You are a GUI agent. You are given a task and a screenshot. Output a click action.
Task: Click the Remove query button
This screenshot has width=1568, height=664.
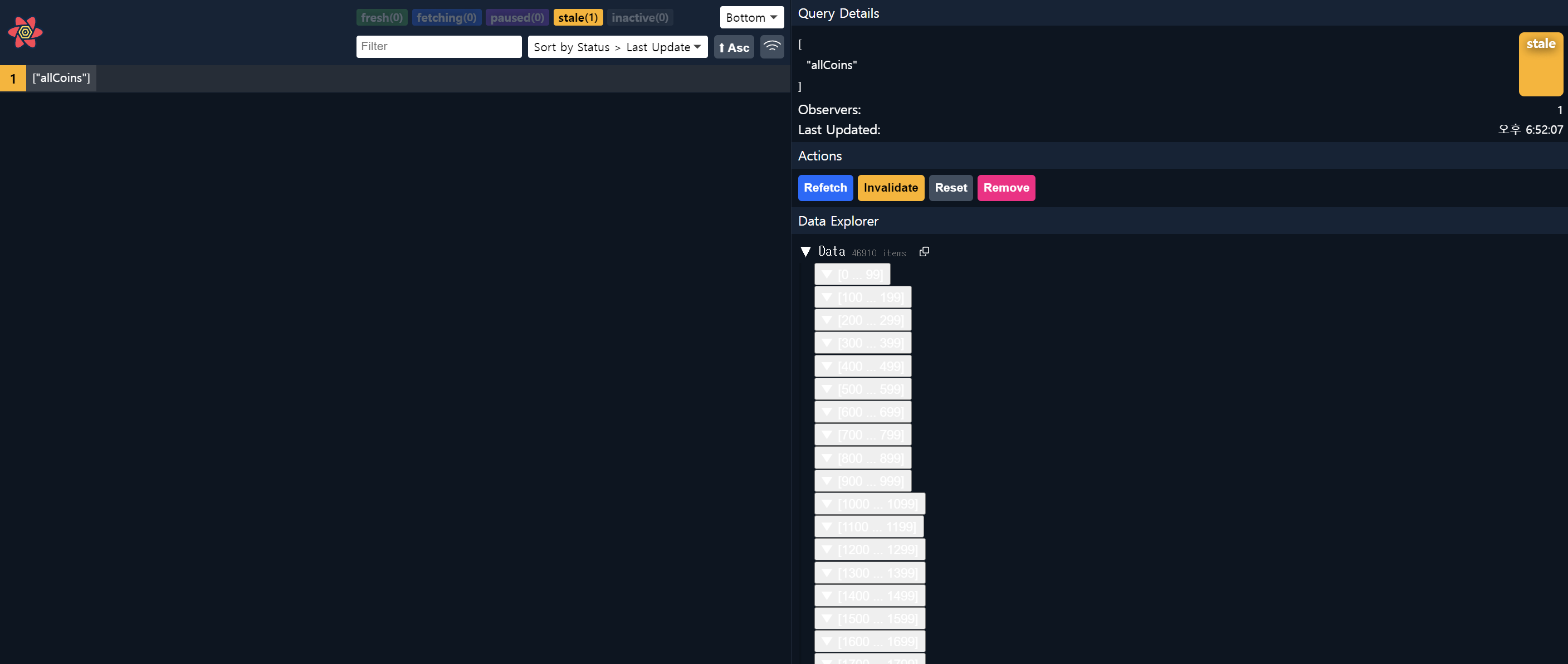pos(1005,188)
